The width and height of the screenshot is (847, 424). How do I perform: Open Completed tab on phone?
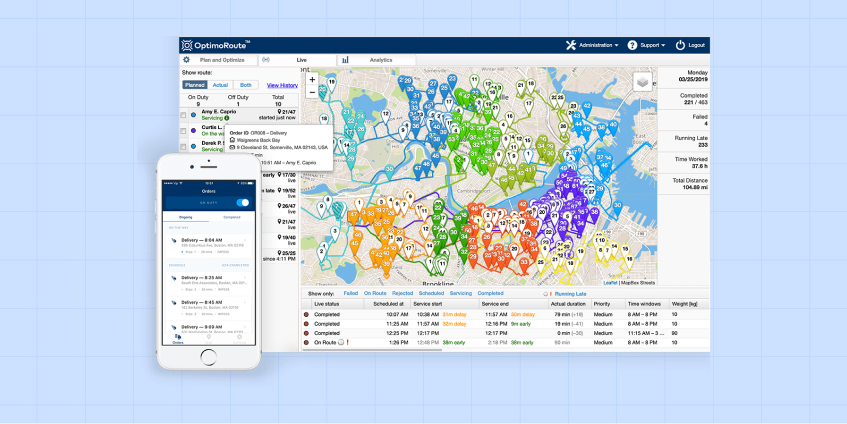pyautogui.click(x=232, y=217)
